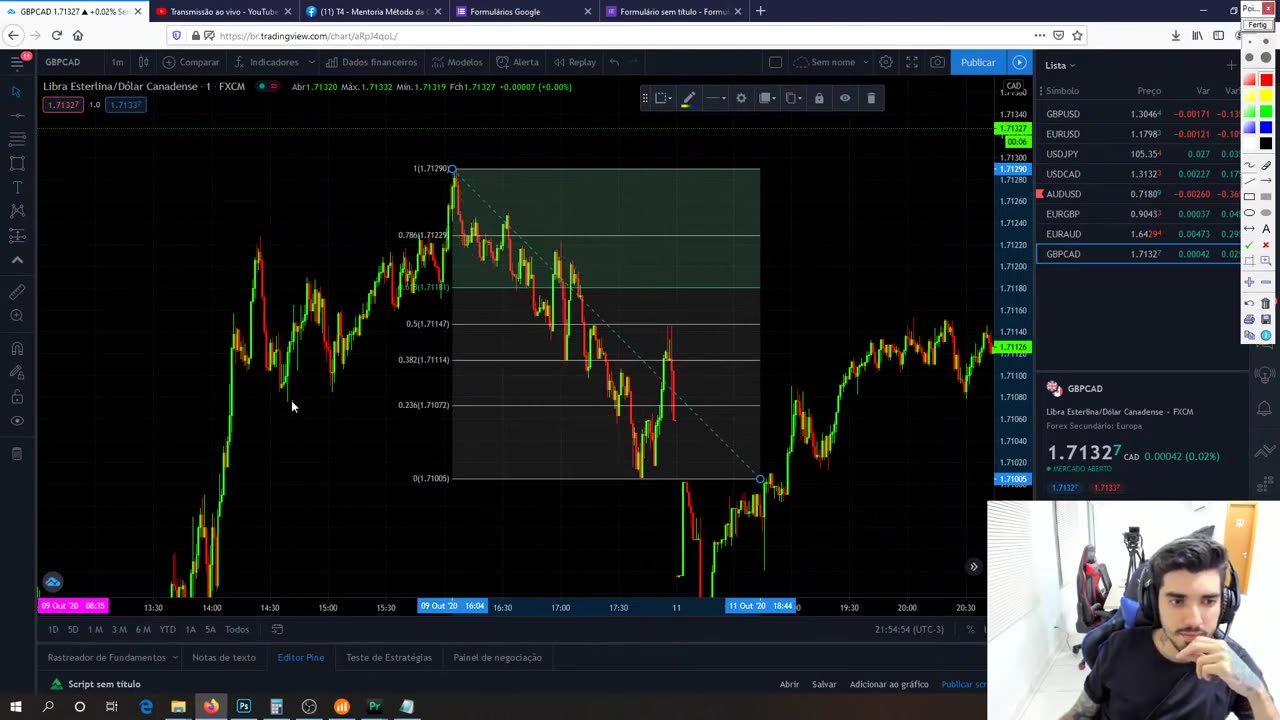
Task: Select the YTD range button
Action: 167,629
